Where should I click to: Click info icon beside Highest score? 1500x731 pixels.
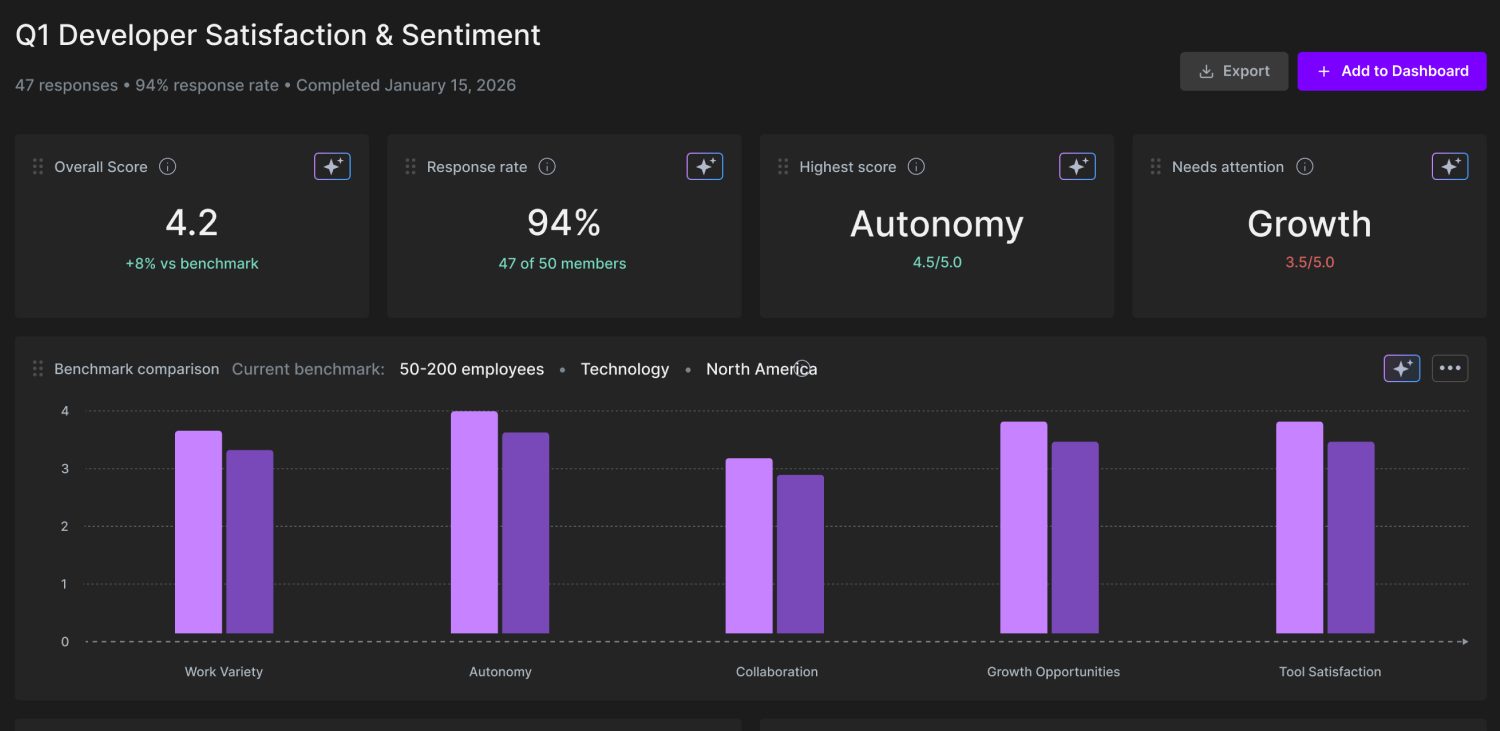tap(916, 167)
